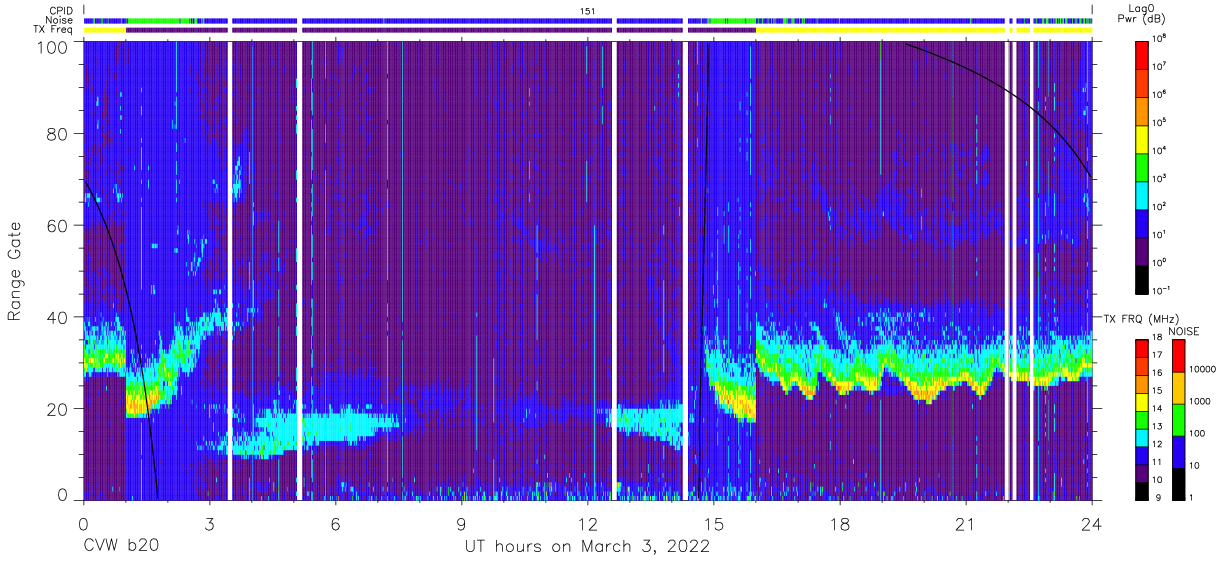Click the CPID label above the plot
This screenshot has width=1228, height=567.
[x=59, y=11]
